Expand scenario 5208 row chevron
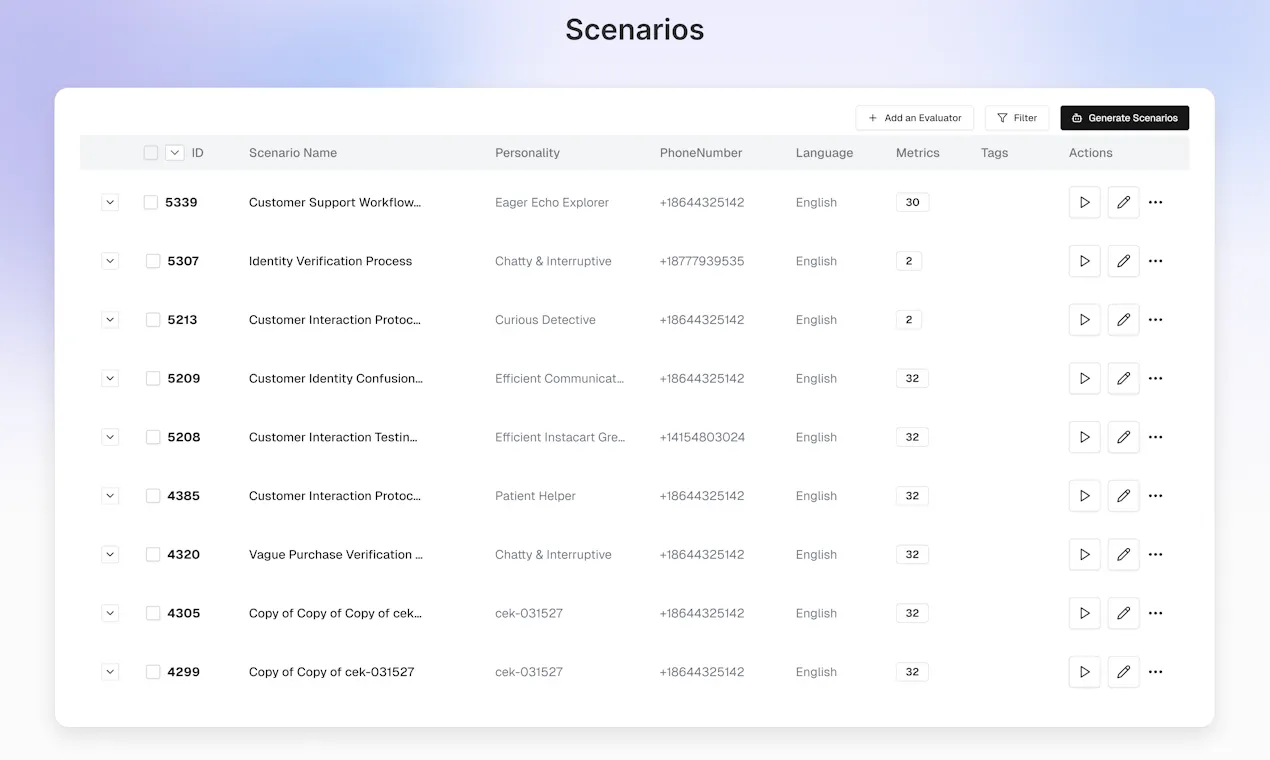Viewport: 1270px width, 760px height. tap(110, 437)
